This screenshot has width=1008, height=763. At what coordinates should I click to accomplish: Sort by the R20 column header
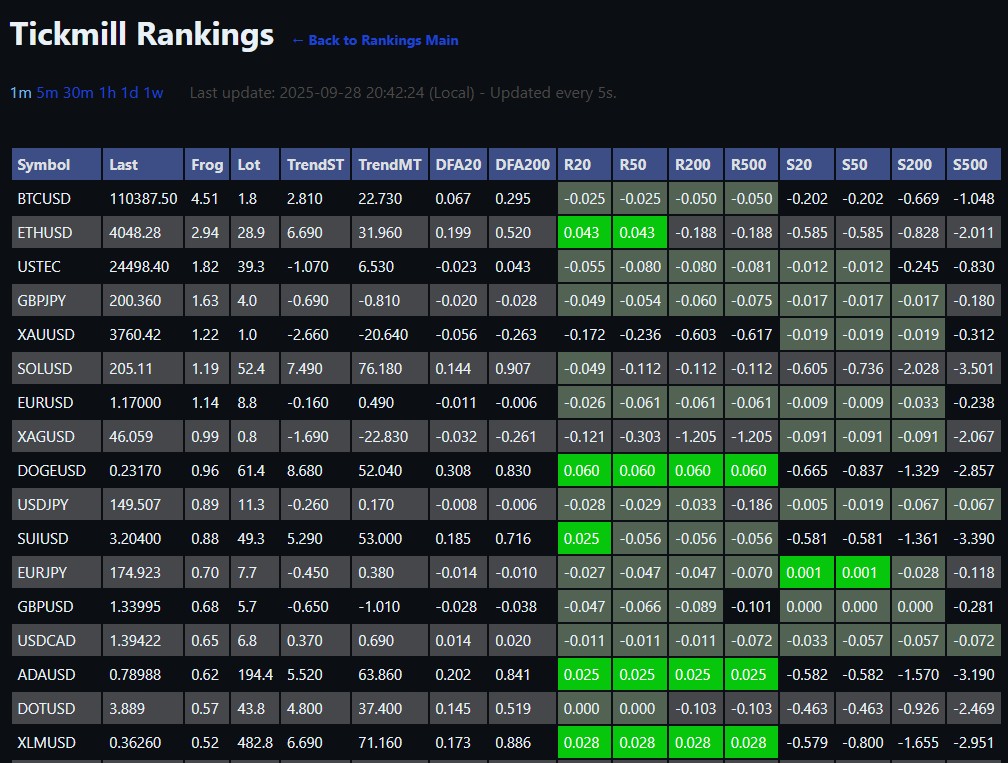click(577, 164)
